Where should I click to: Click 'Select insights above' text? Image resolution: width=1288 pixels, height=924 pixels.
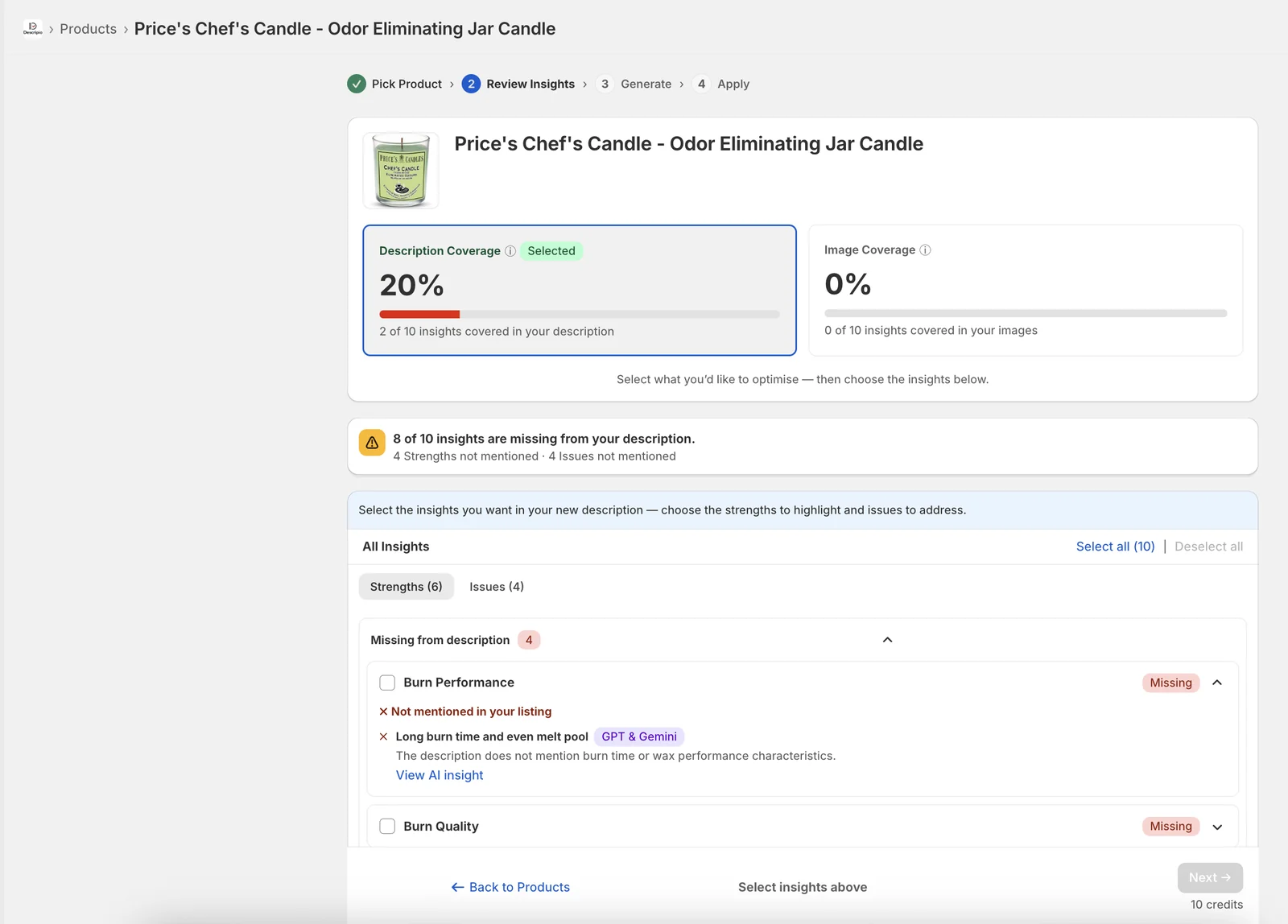coord(803,887)
